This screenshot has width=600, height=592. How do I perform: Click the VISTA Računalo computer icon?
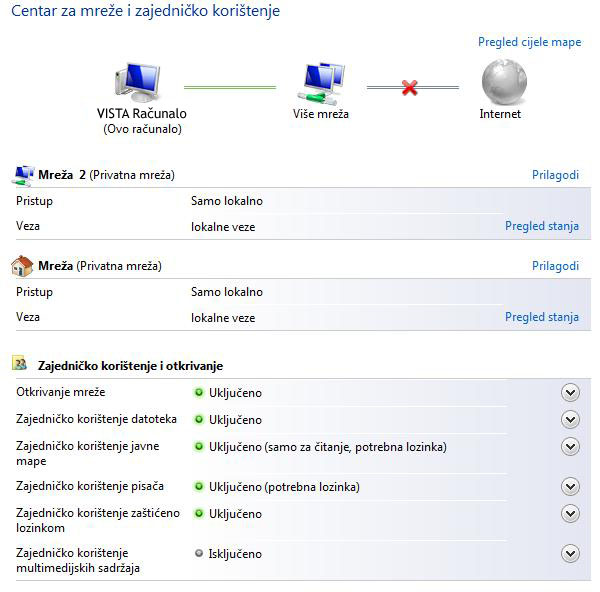point(137,84)
